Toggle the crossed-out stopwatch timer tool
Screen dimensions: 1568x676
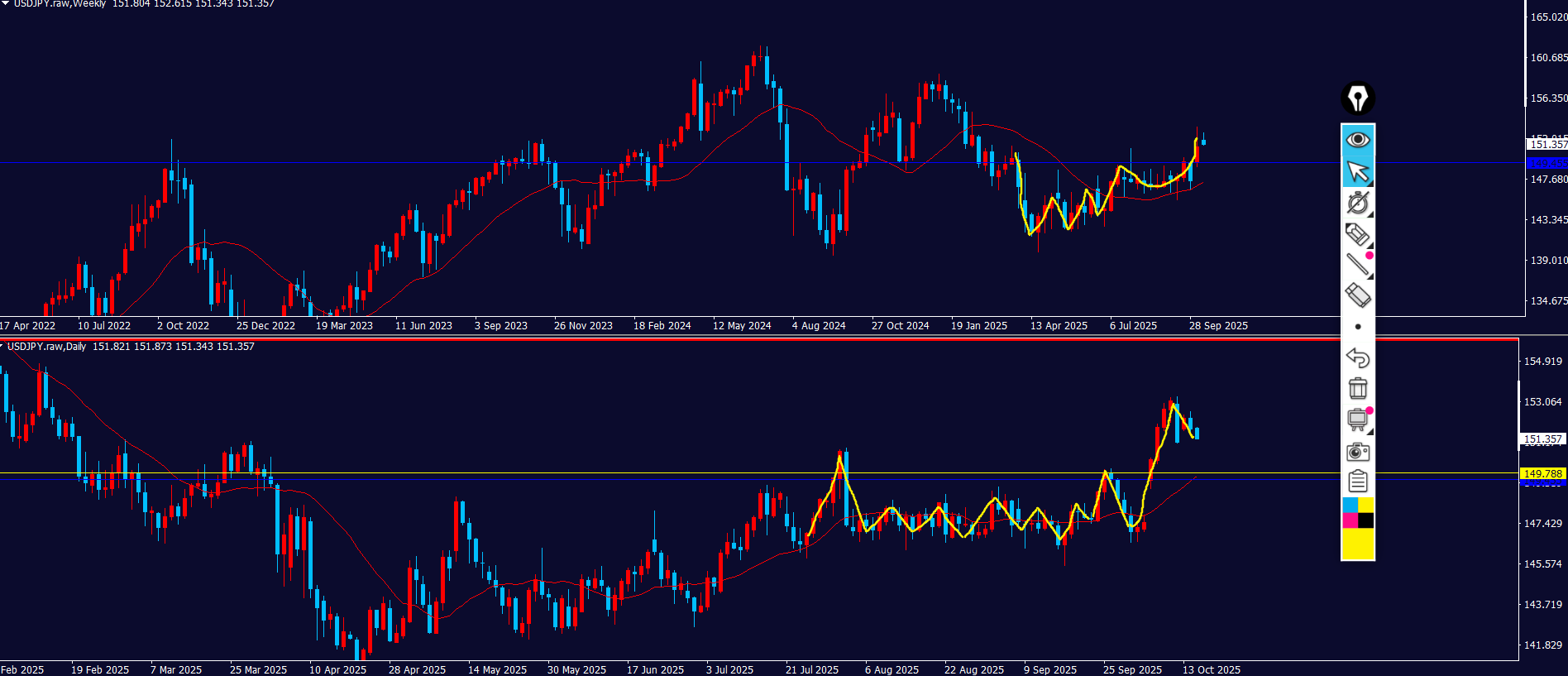pyautogui.click(x=1357, y=203)
